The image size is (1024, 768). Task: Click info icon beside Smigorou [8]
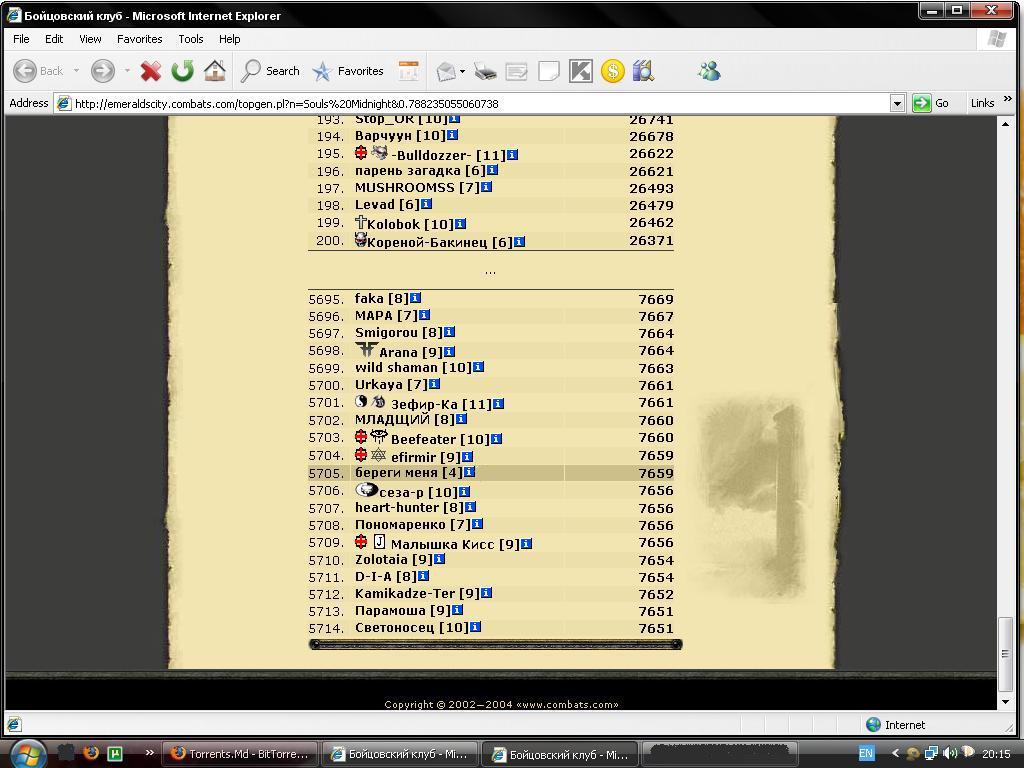449,332
